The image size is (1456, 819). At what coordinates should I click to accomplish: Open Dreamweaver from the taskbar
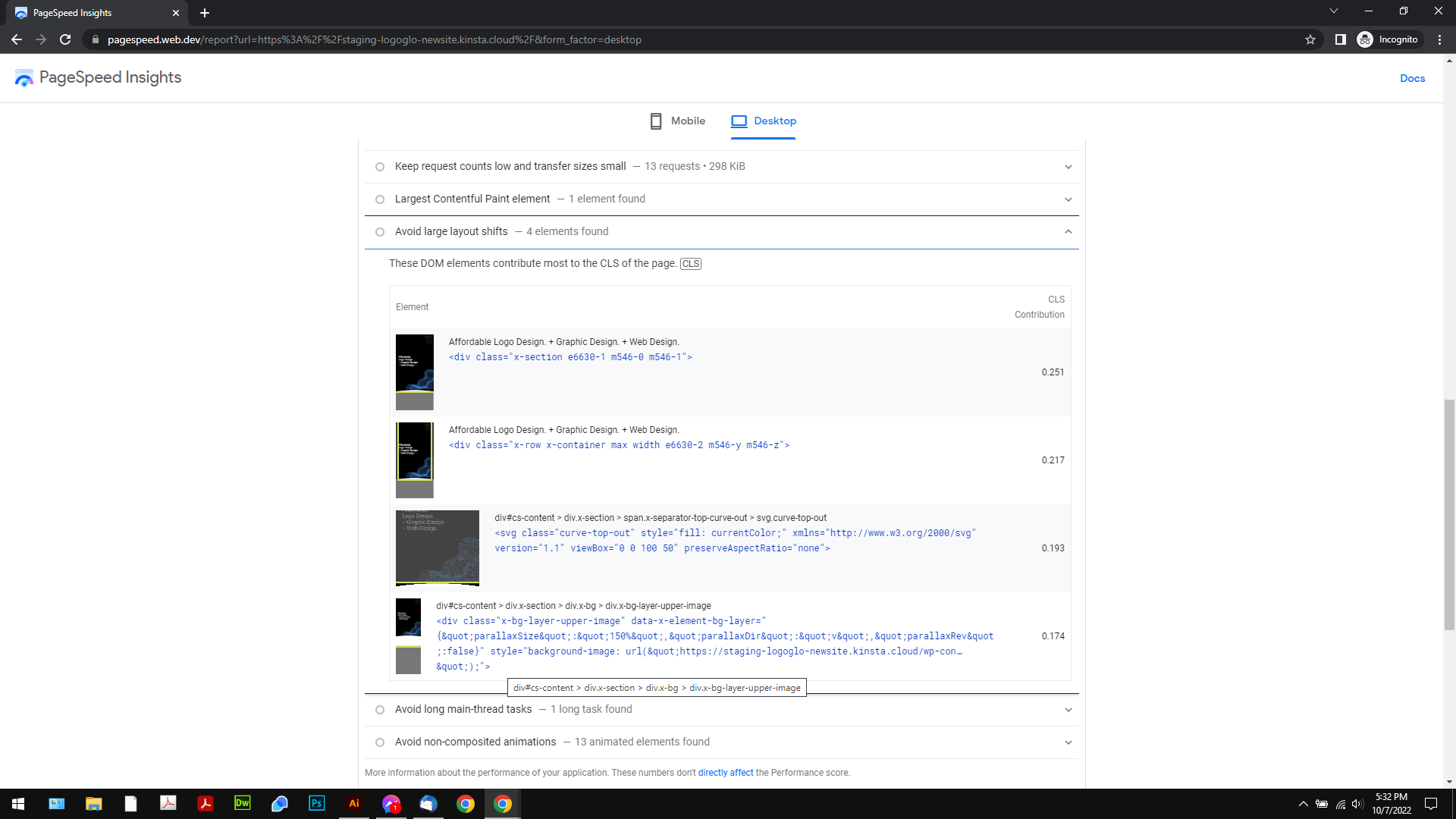[x=243, y=803]
